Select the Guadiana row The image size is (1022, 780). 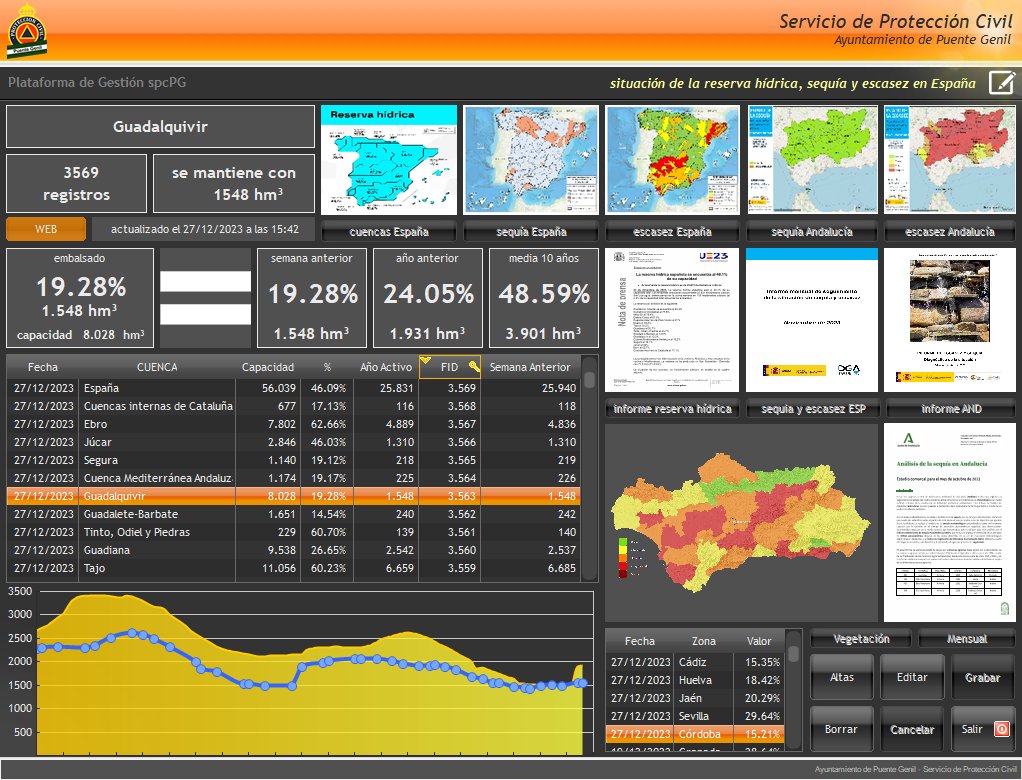(293, 550)
